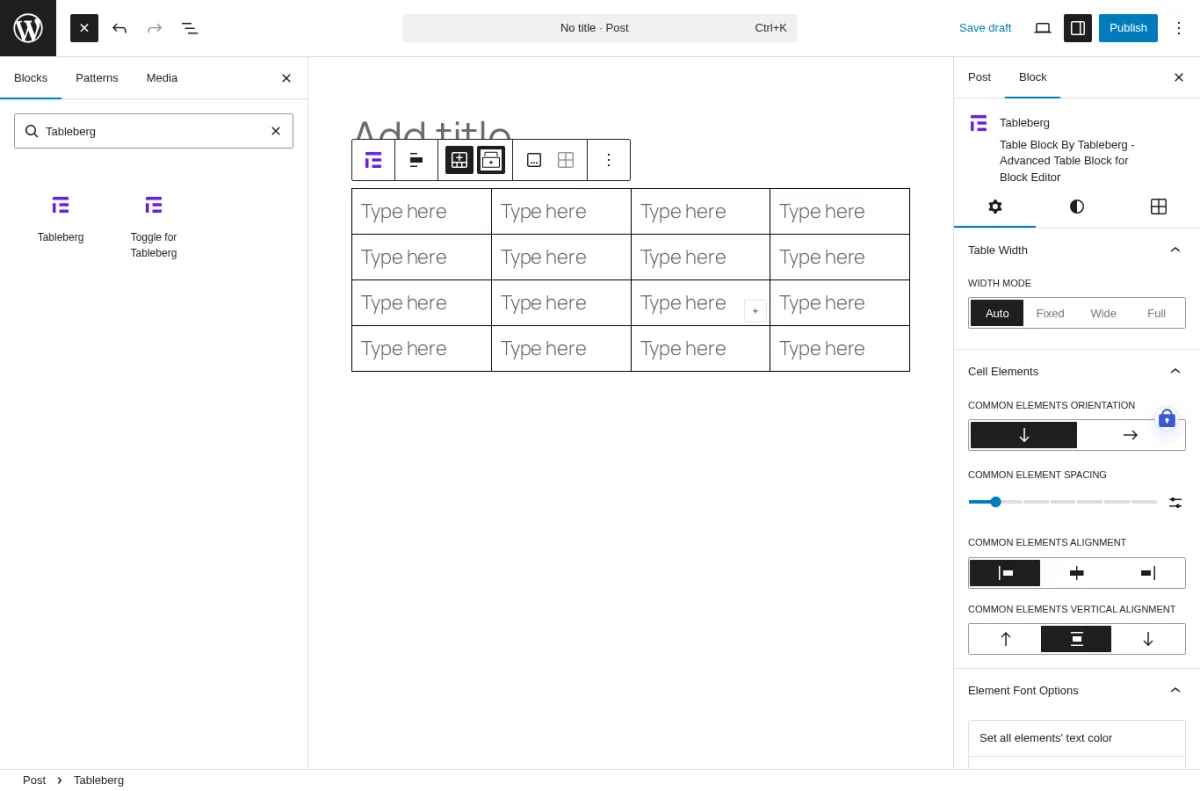Viewport: 1200px width, 791px height.
Task: Clear the Tableberg search text
Action: click(x=276, y=131)
